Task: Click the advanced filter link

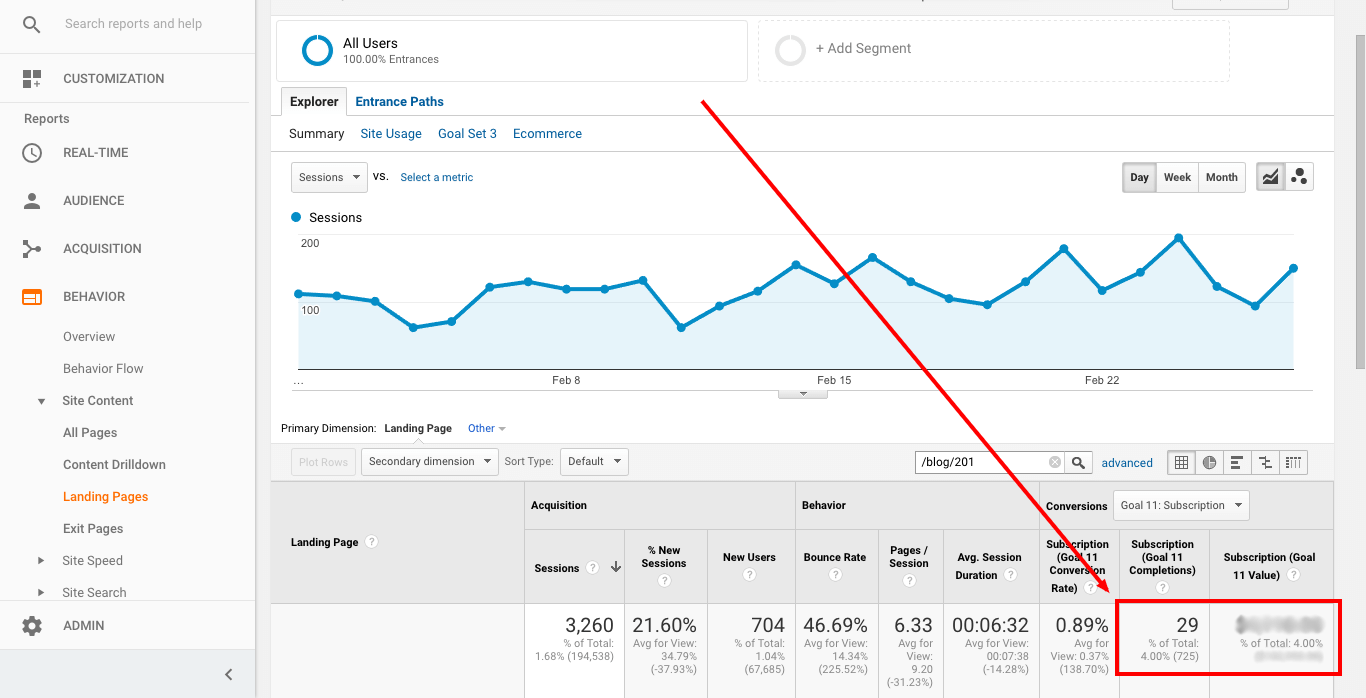Action: click(1127, 462)
